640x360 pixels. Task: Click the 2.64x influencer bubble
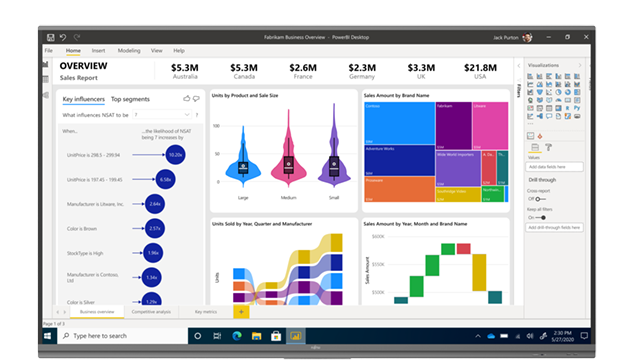tap(155, 204)
